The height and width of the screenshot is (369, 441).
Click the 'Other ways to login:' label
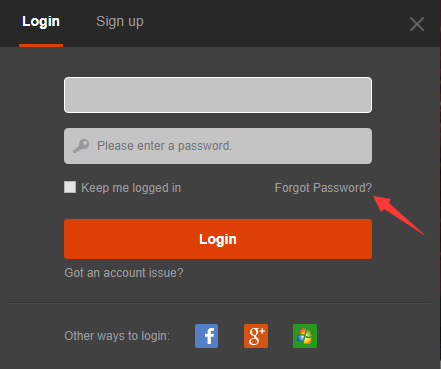click(x=117, y=336)
